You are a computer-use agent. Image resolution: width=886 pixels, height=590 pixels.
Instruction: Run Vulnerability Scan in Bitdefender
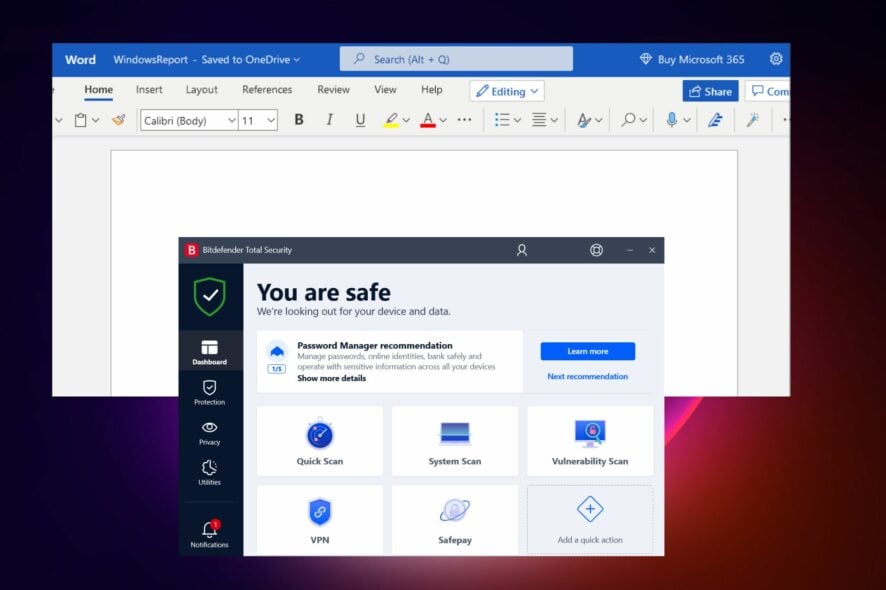point(590,441)
